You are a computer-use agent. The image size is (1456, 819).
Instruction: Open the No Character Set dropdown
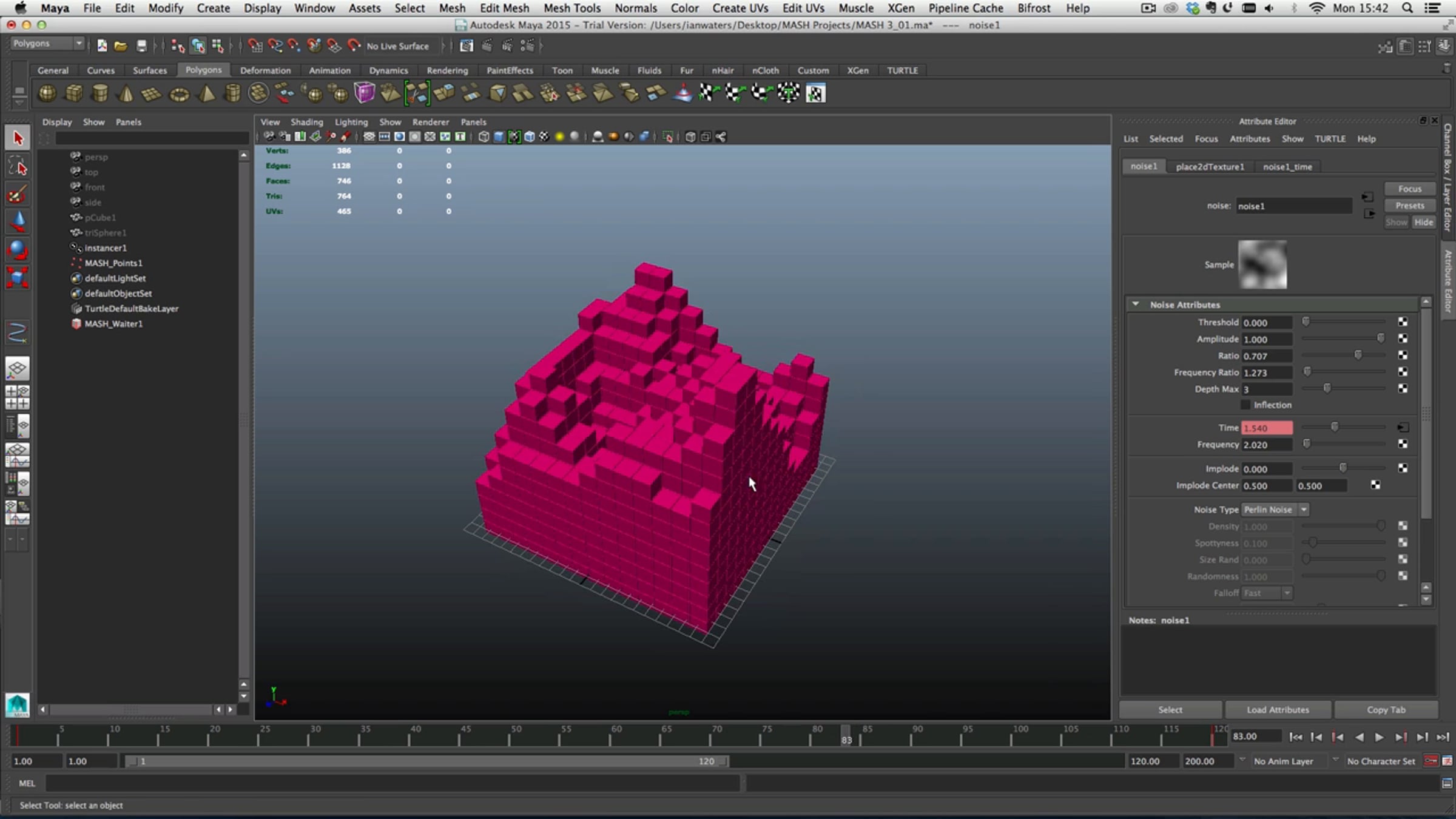(x=1380, y=761)
